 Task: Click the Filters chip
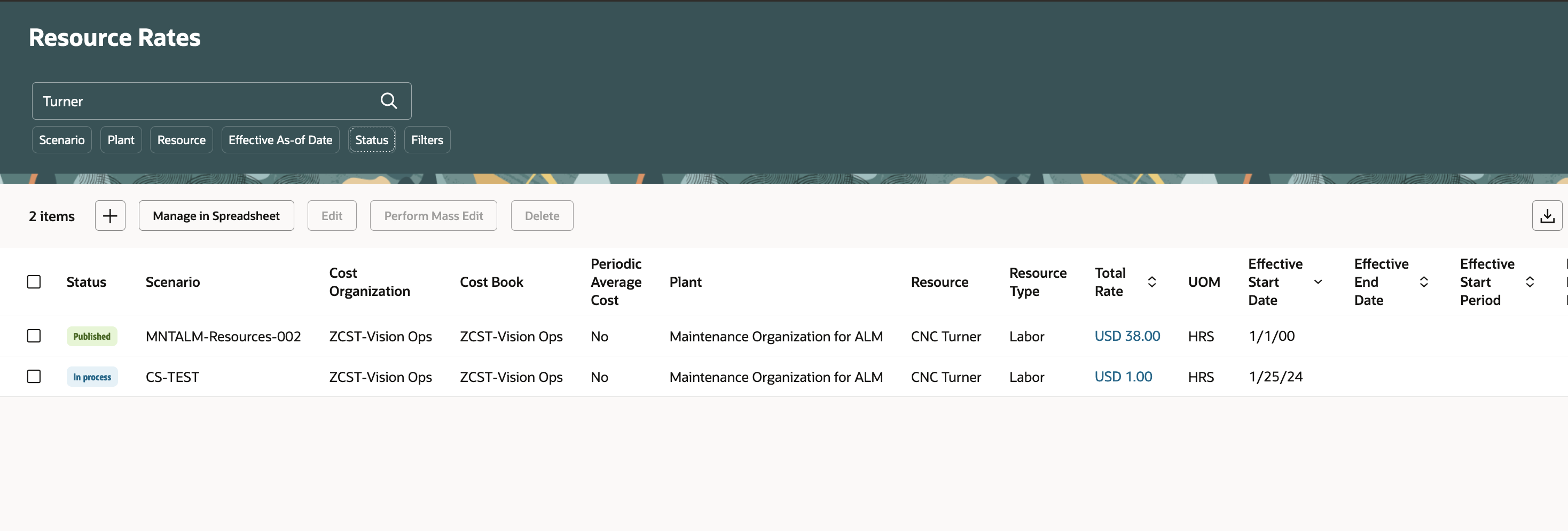(427, 139)
